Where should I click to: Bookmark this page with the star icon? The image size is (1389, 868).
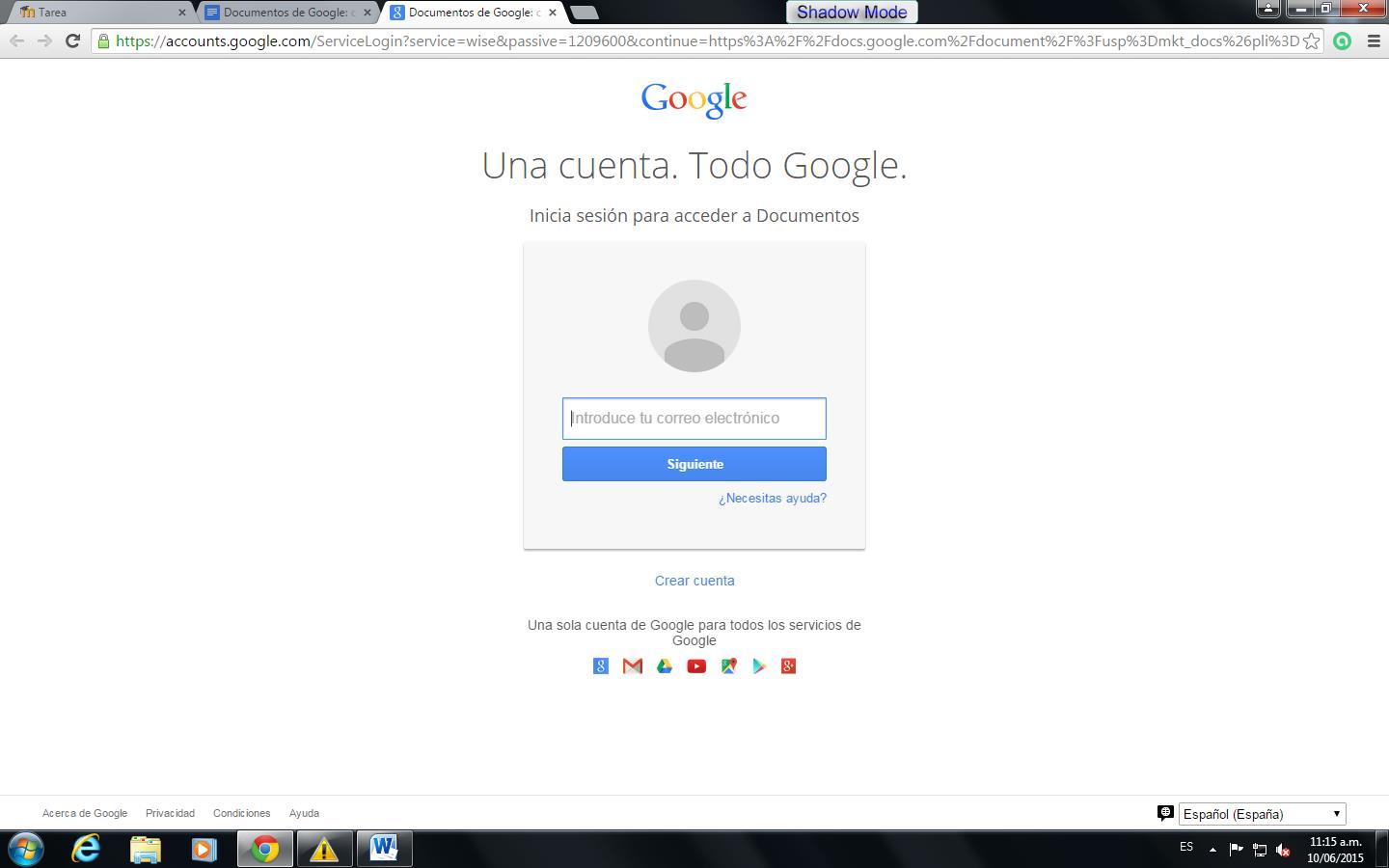pos(1311,41)
